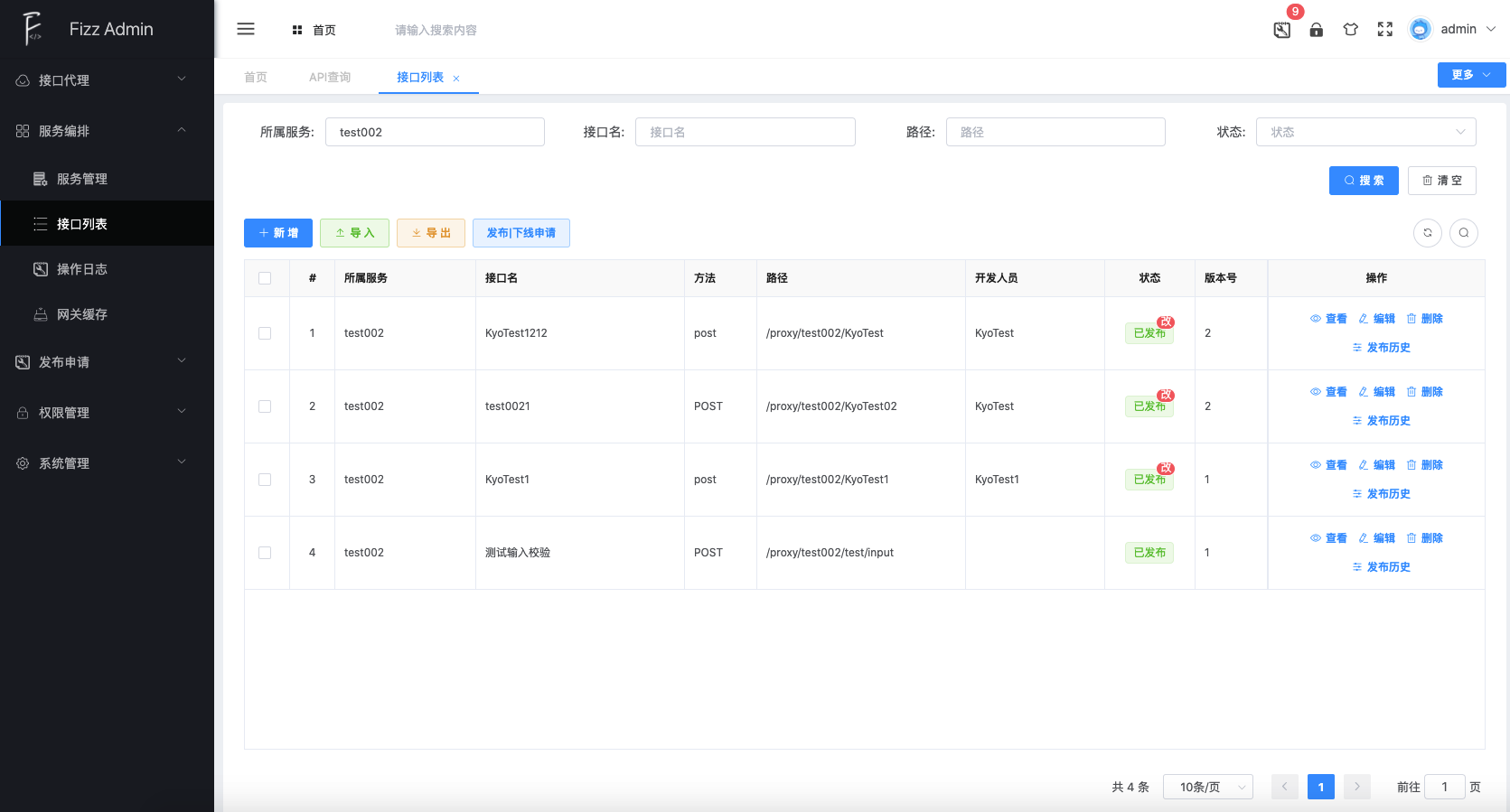Image resolution: width=1510 pixels, height=812 pixels.
Task: Click the lock screen icon
Action: pyautogui.click(x=1317, y=30)
